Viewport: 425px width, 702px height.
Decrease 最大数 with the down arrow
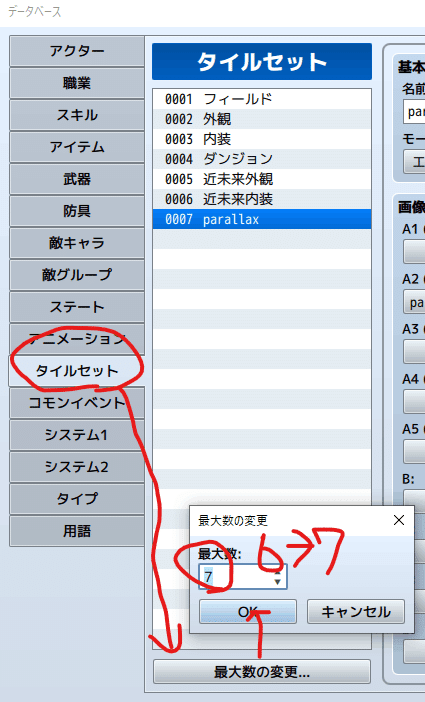click(278, 582)
